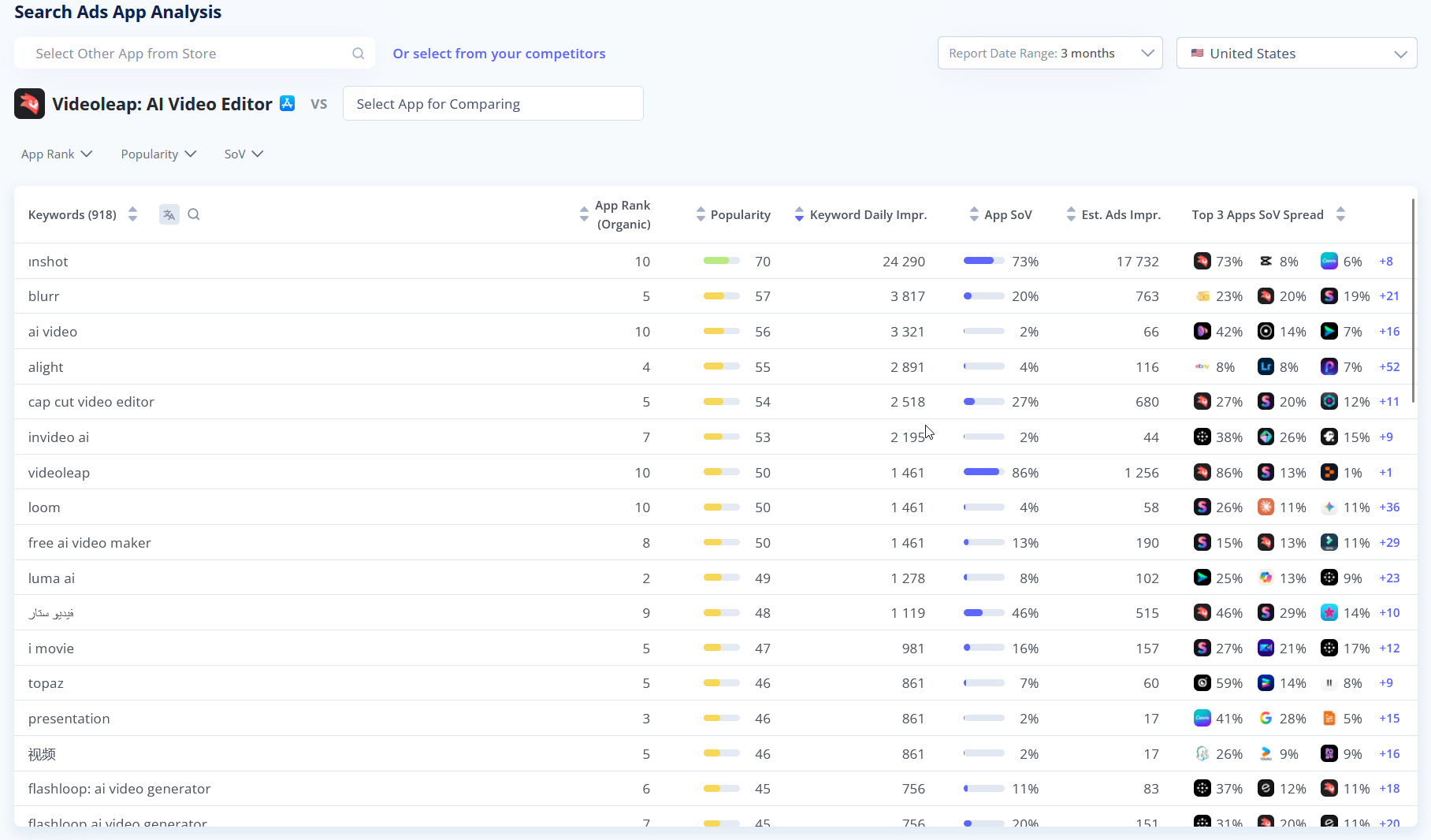Click the Select App for Comparing field
Image resolution: width=1431 pixels, height=840 pixels.
pos(492,104)
